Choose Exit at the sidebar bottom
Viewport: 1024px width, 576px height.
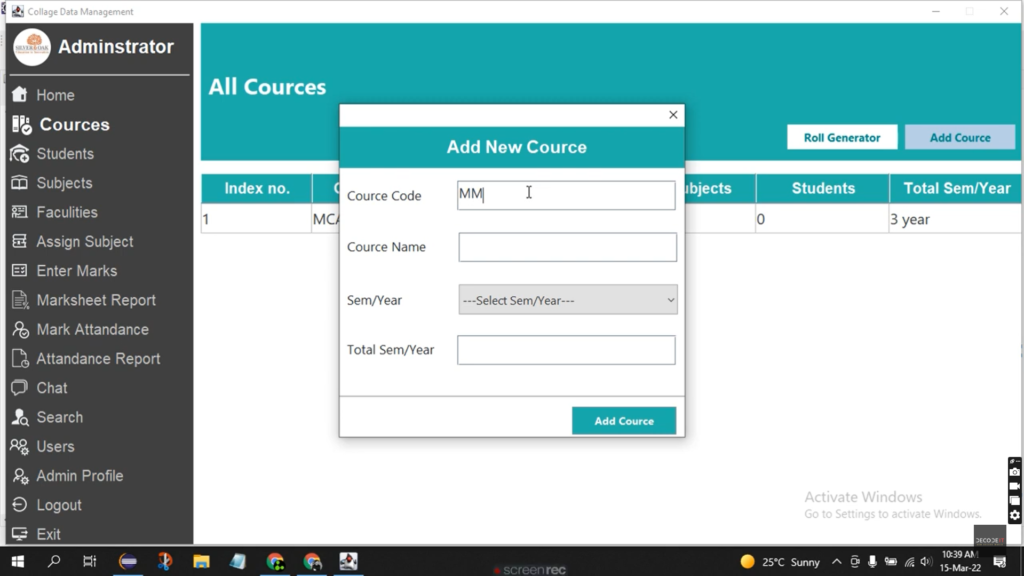tap(48, 534)
